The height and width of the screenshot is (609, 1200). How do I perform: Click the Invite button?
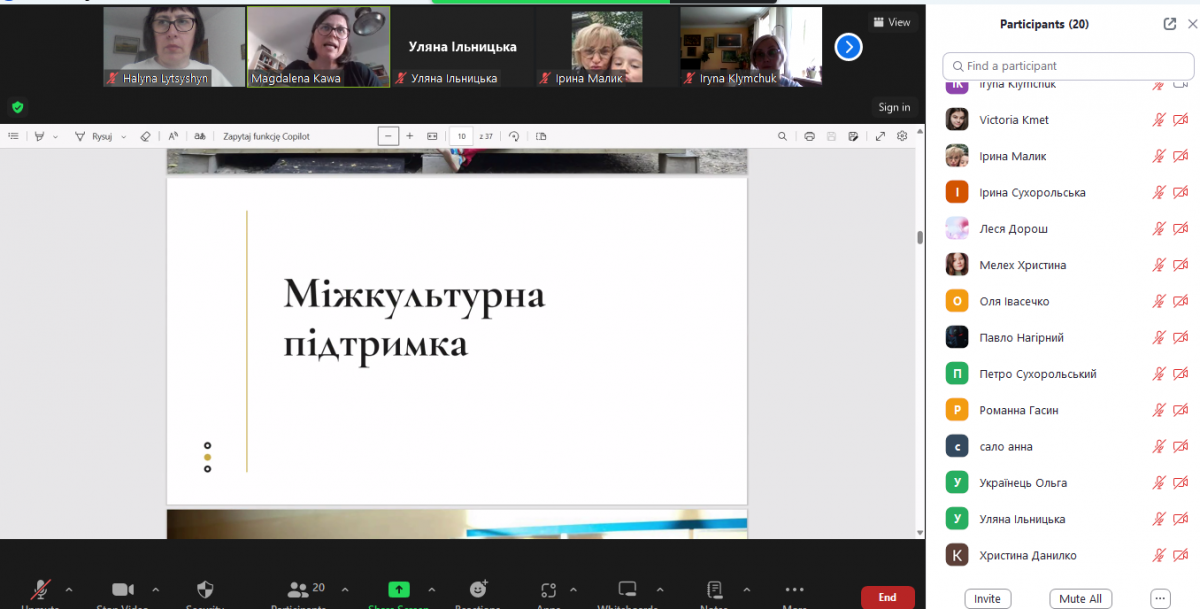(x=987, y=598)
